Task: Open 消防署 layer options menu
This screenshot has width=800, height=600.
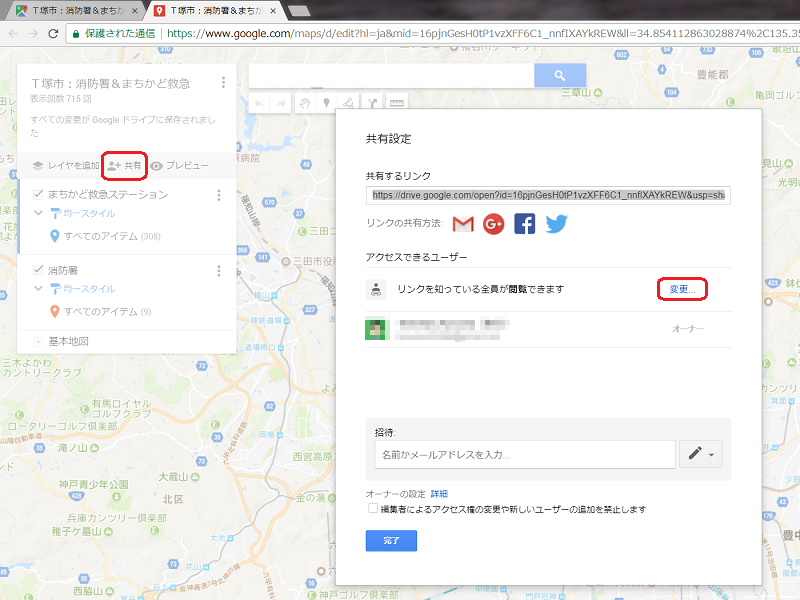Action: 219,270
